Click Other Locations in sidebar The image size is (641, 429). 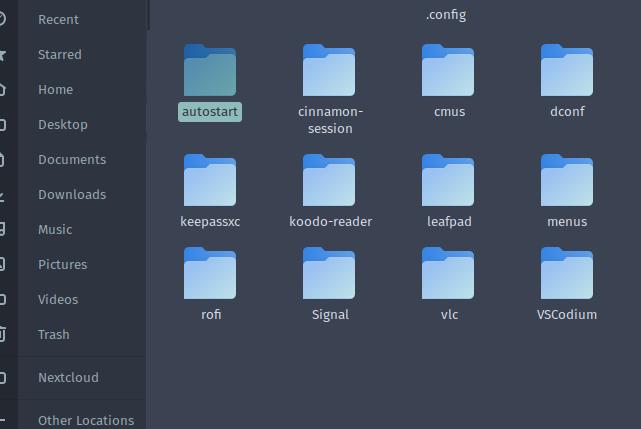[x=86, y=420]
